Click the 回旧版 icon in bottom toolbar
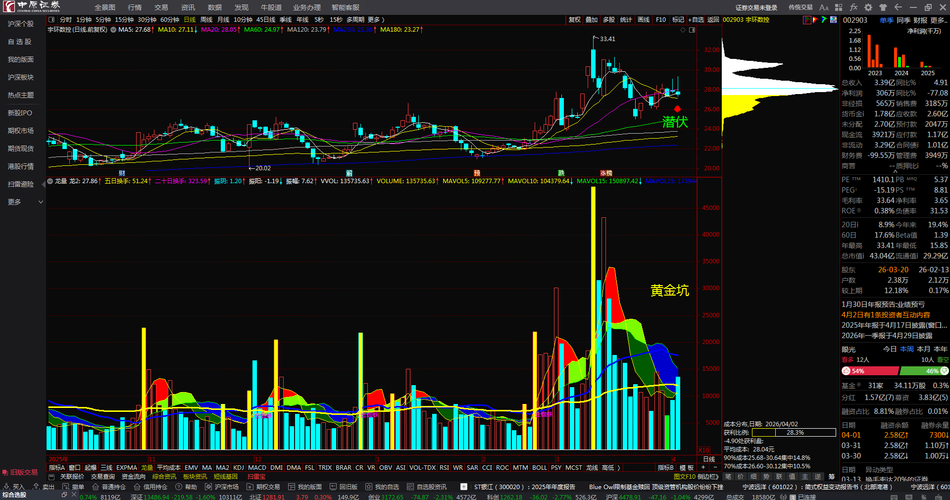The image size is (950, 500). (332, 487)
